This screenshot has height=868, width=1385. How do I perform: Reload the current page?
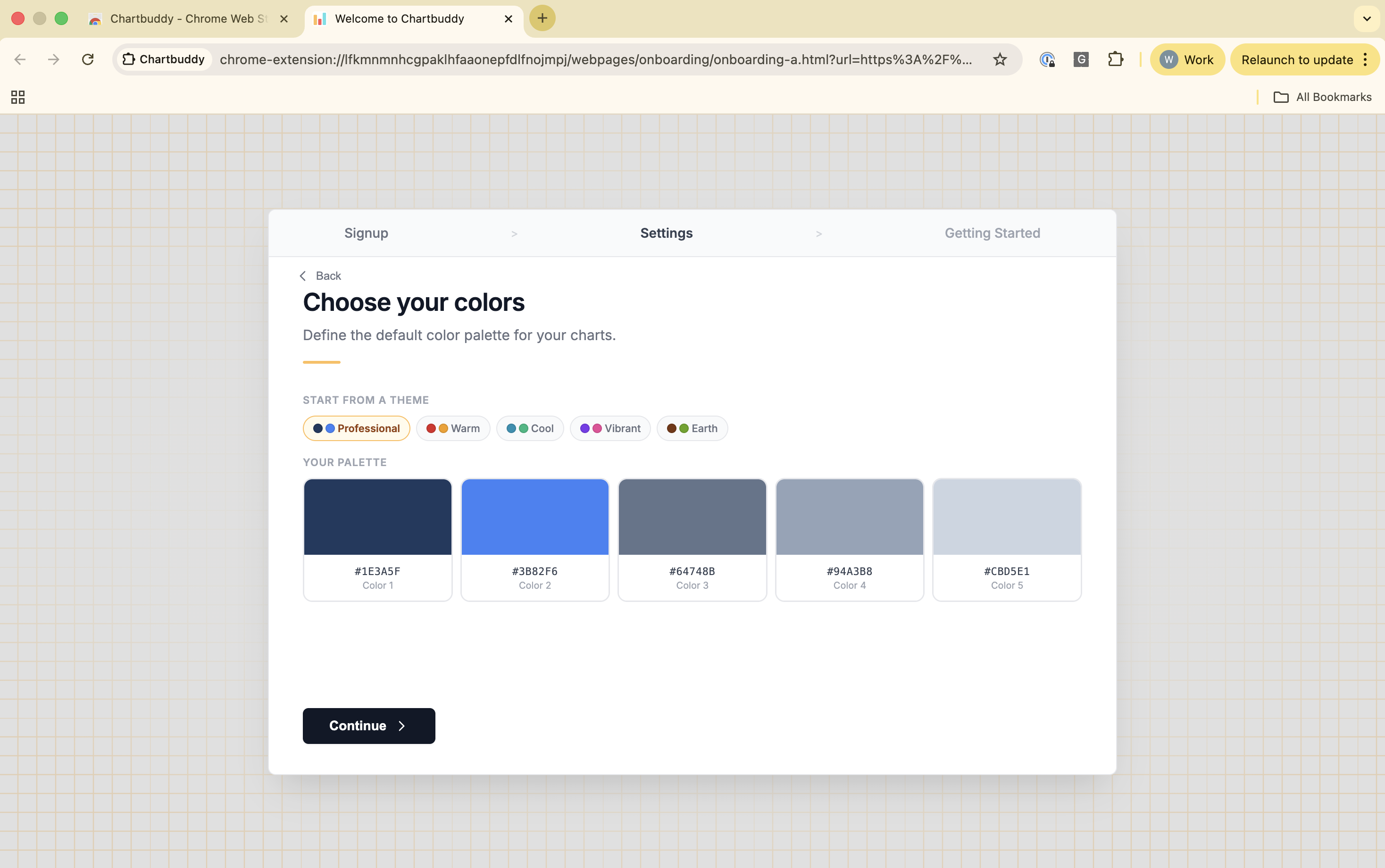coord(87,59)
